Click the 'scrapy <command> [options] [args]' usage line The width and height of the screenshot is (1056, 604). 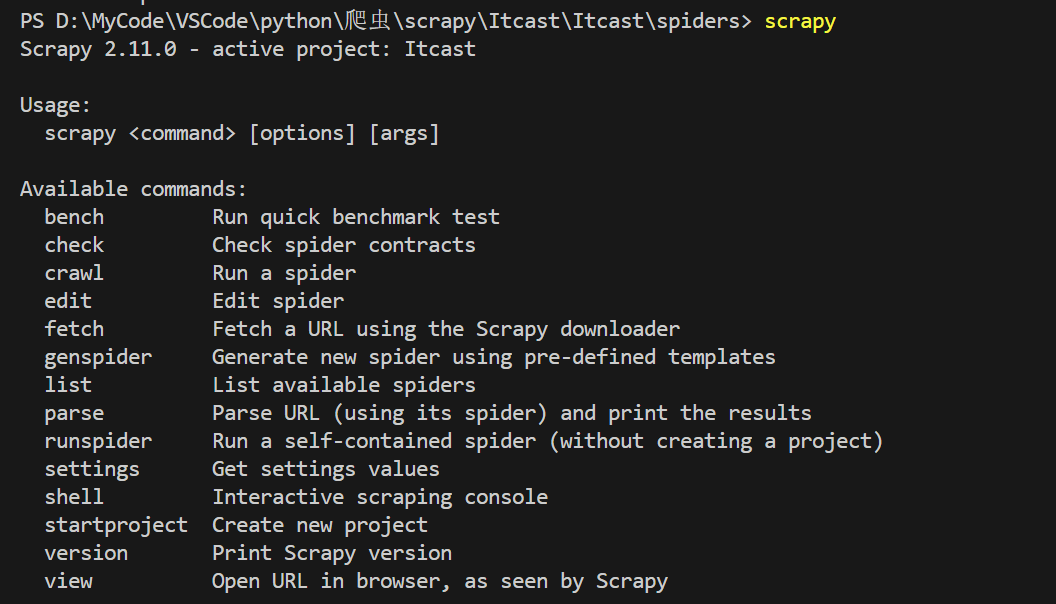[x=242, y=133]
